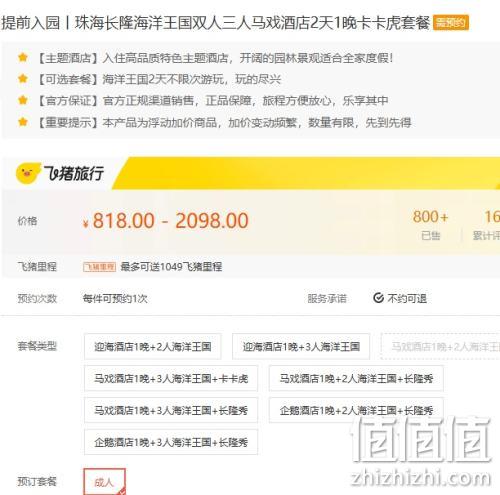This screenshot has width=500, height=495.
Task: Choose 马戏酒店1晚+3人海洋王国+长隆秀 option
Action: click(x=171, y=410)
